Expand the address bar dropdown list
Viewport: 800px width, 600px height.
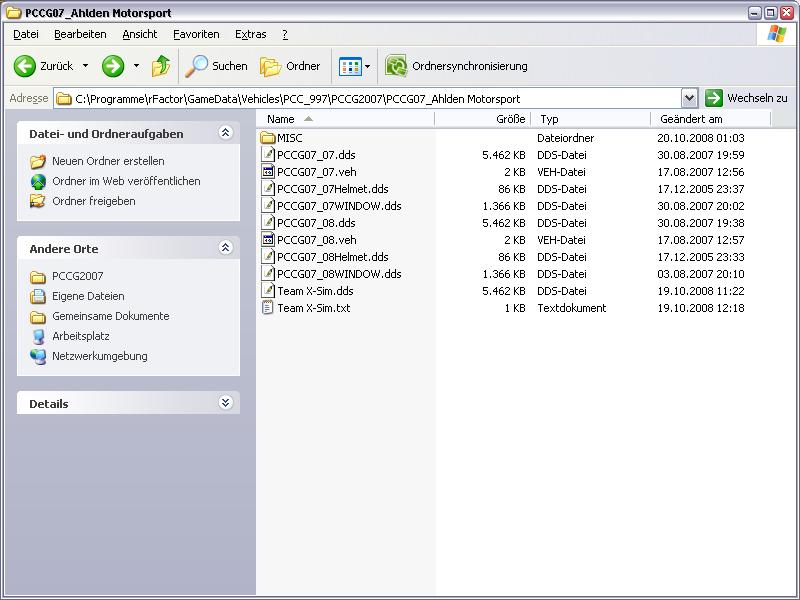click(x=689, y=98)
